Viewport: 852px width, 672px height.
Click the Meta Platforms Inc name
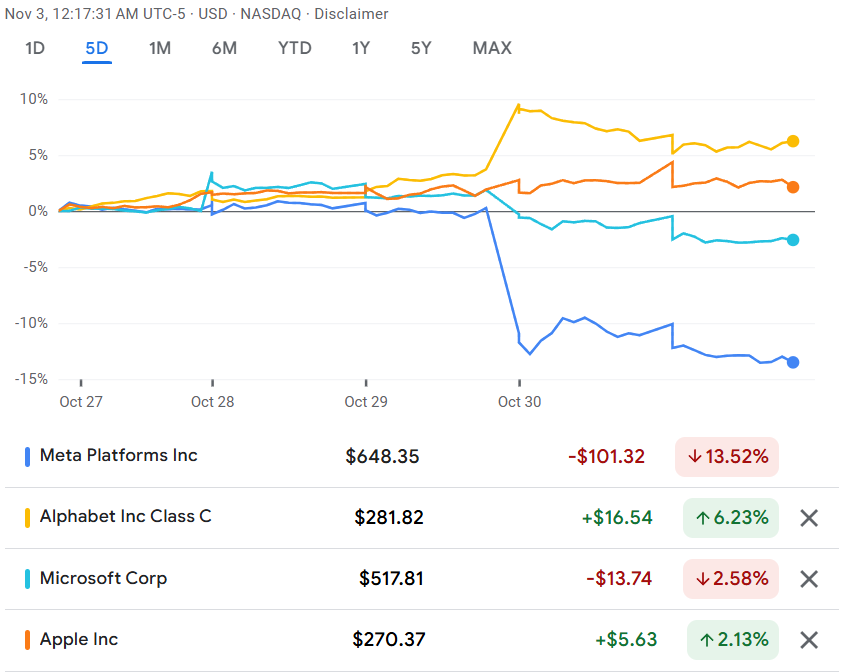[x=118, y=456]
